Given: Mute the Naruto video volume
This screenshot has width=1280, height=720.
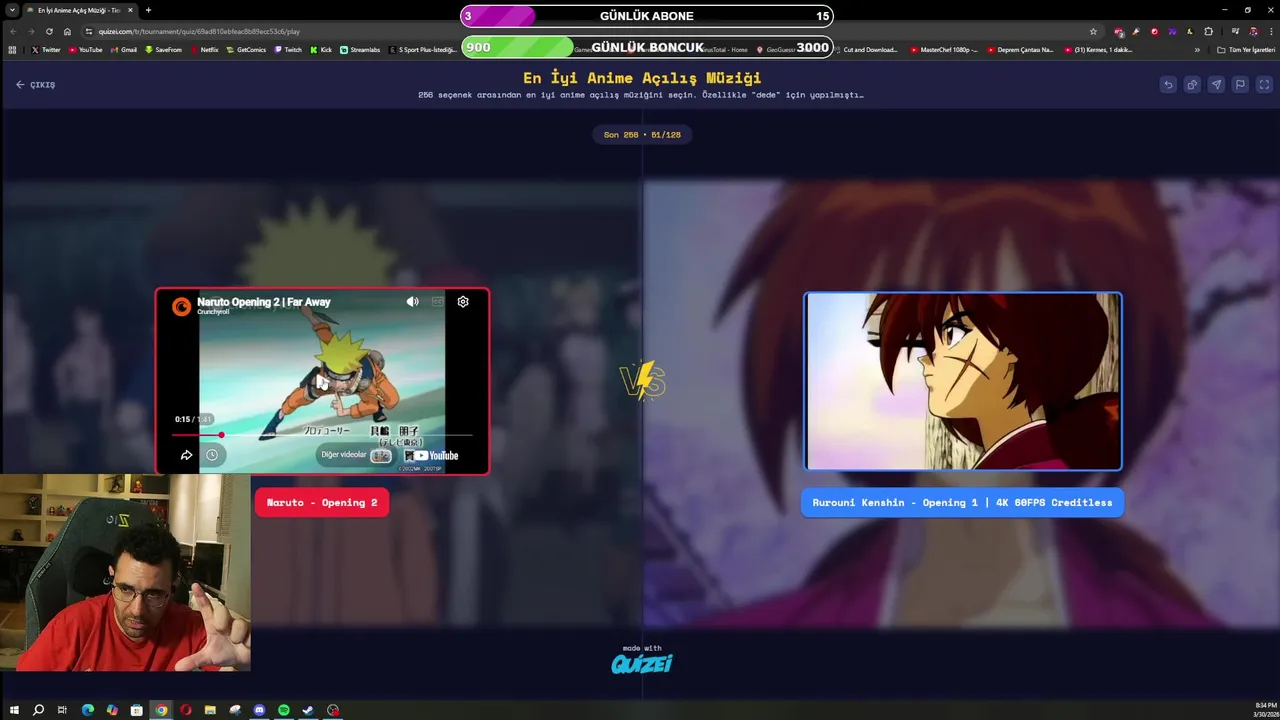Looking at the screenshot, I should tap(412, 301).
